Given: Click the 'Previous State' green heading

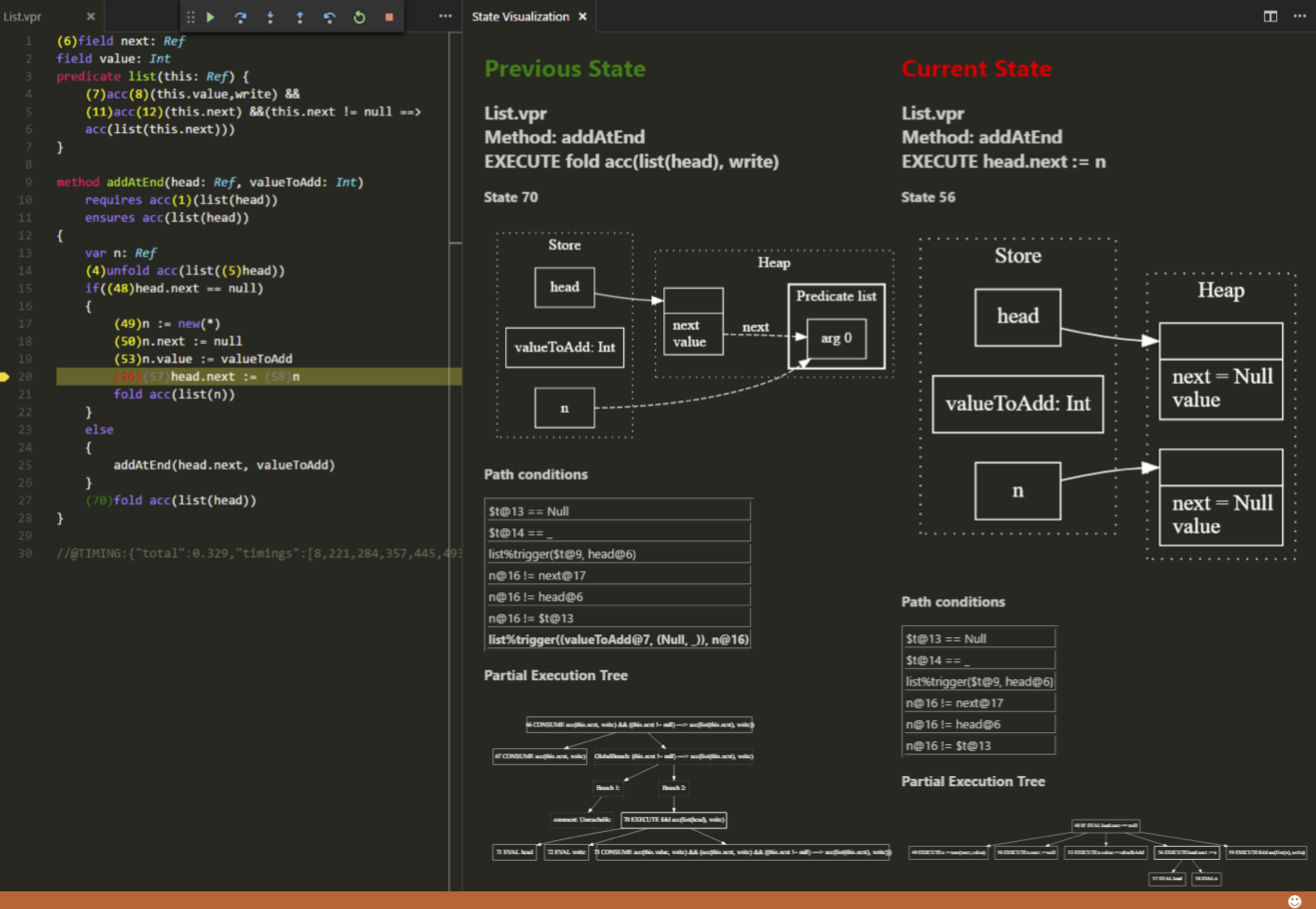Looking at the screenshot, I should click(565, 69).
